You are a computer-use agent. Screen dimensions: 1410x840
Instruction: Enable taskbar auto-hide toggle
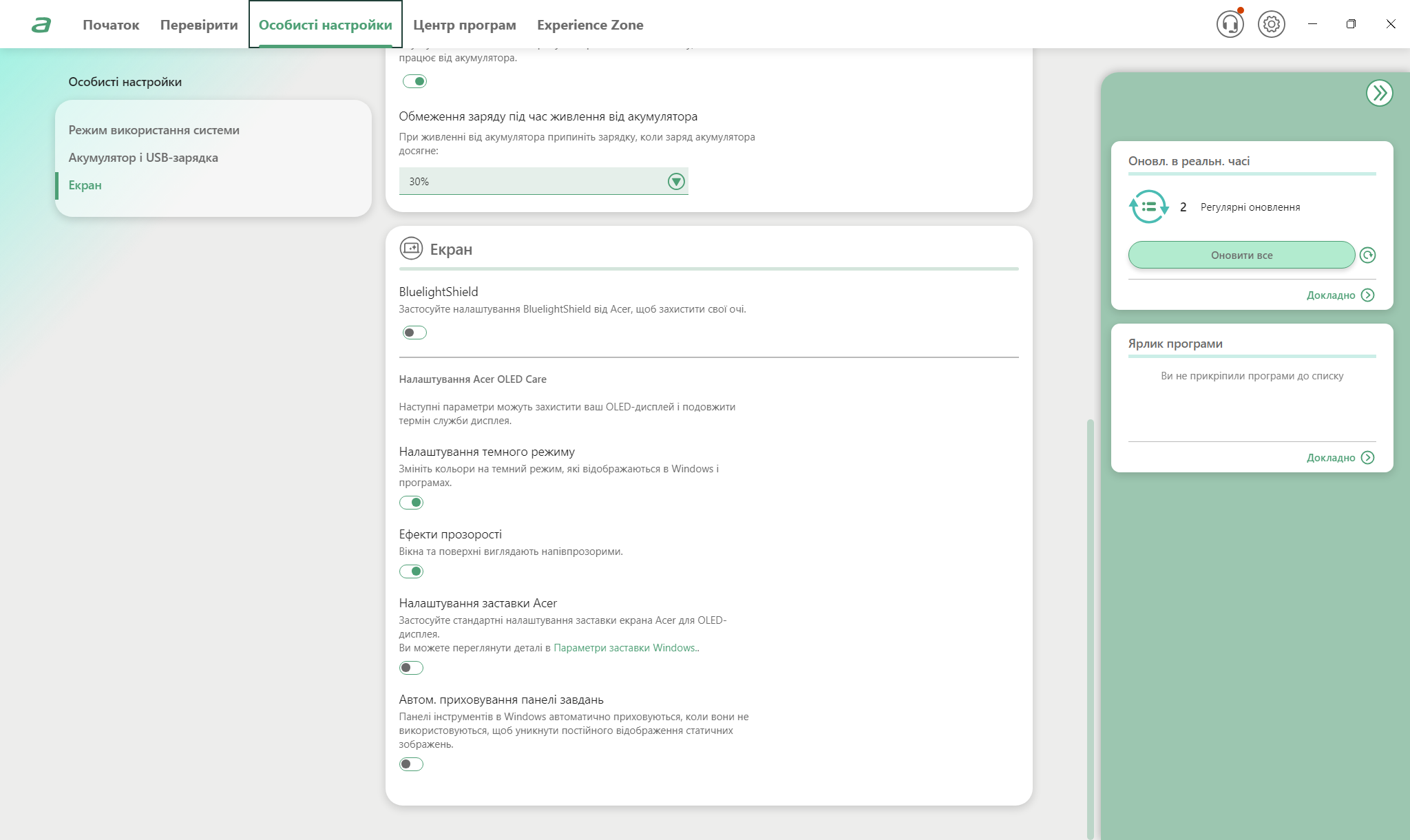(x=412, y=764)
